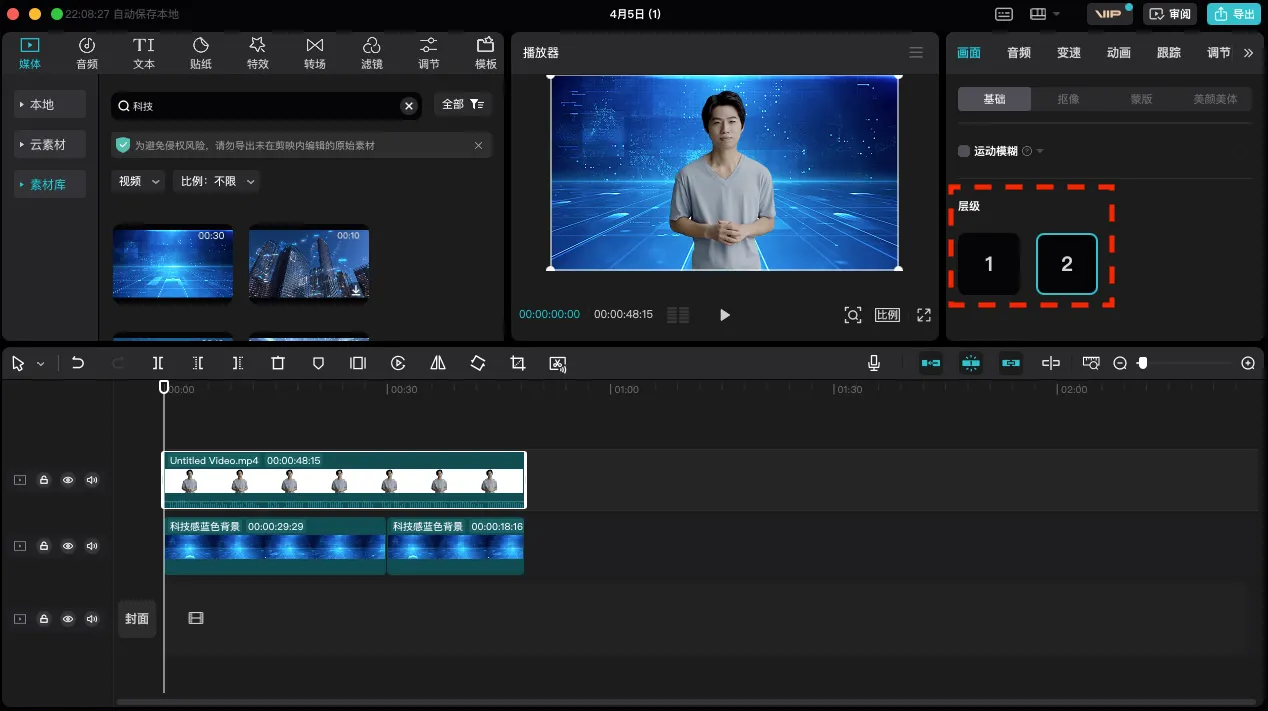The width and height of the screenshot is (1268, 711).
Task: Hide the Untitled Video.mp4 track with eye icon
Action: [68, 480]
